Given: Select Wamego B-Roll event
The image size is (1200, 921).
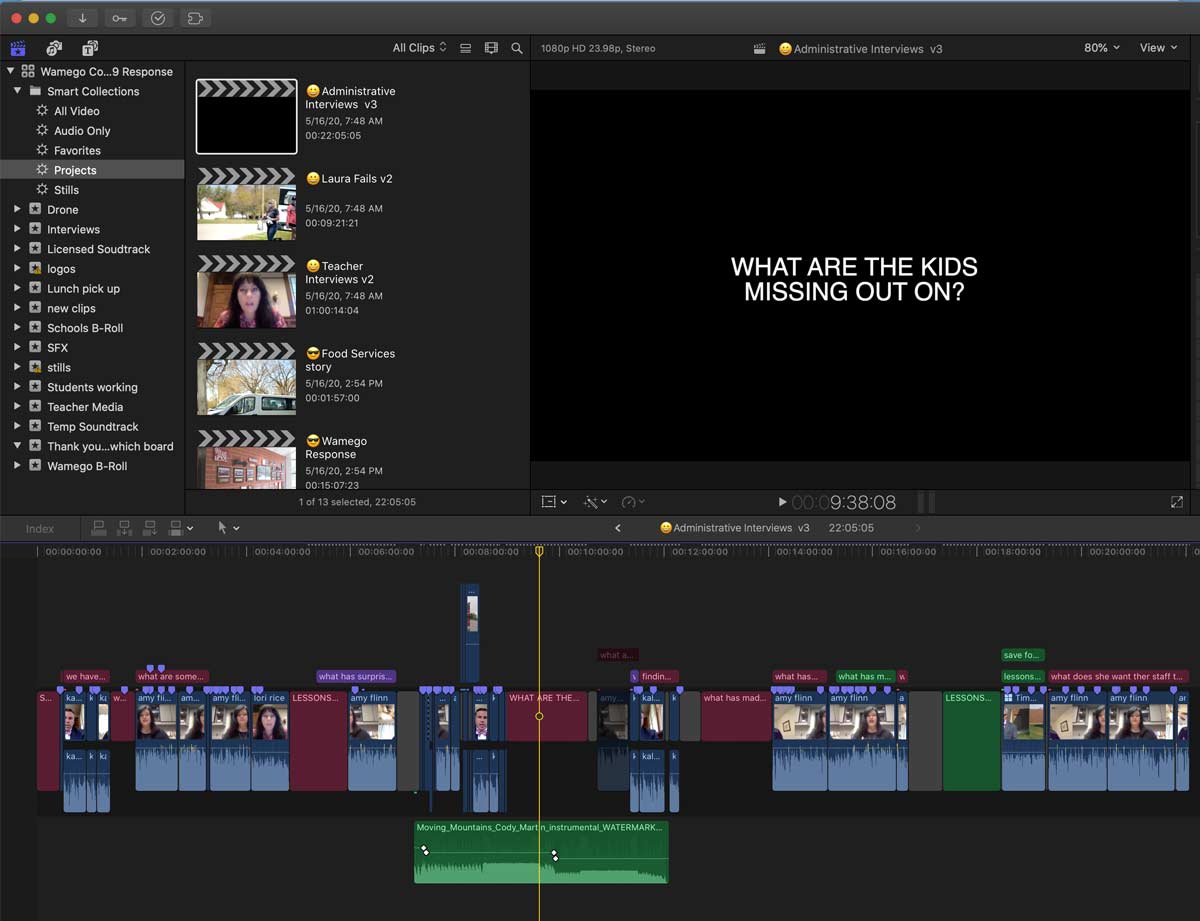Looking at the screenshot, I should click(x=87, y=466).
